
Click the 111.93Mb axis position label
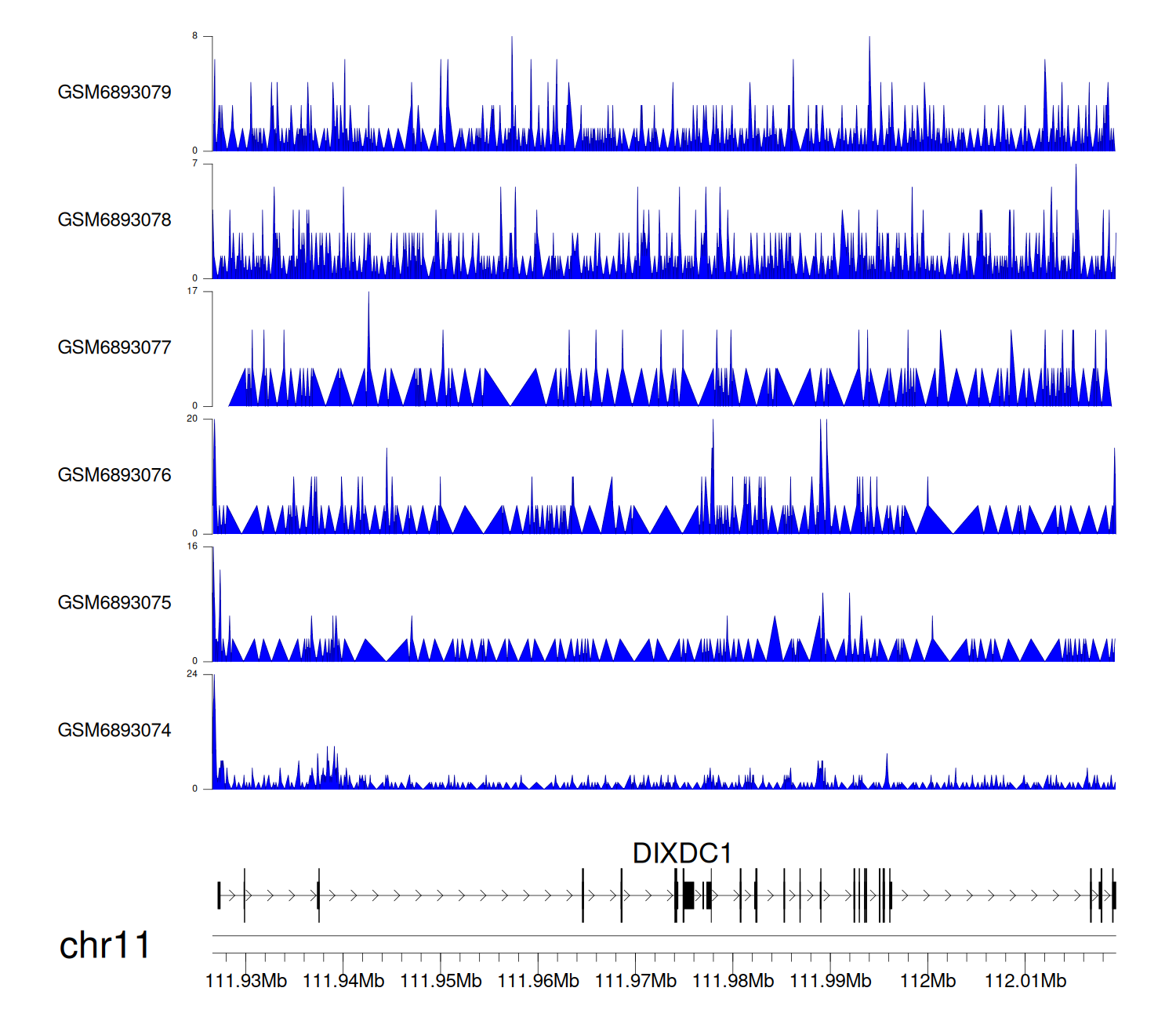(x=246, y=981)
